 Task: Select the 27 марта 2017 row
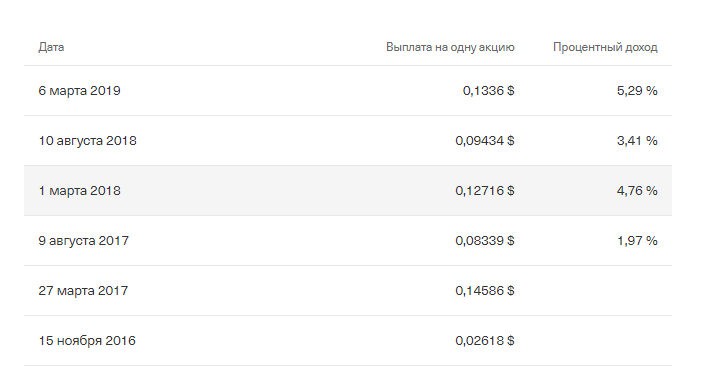(348, 290)
